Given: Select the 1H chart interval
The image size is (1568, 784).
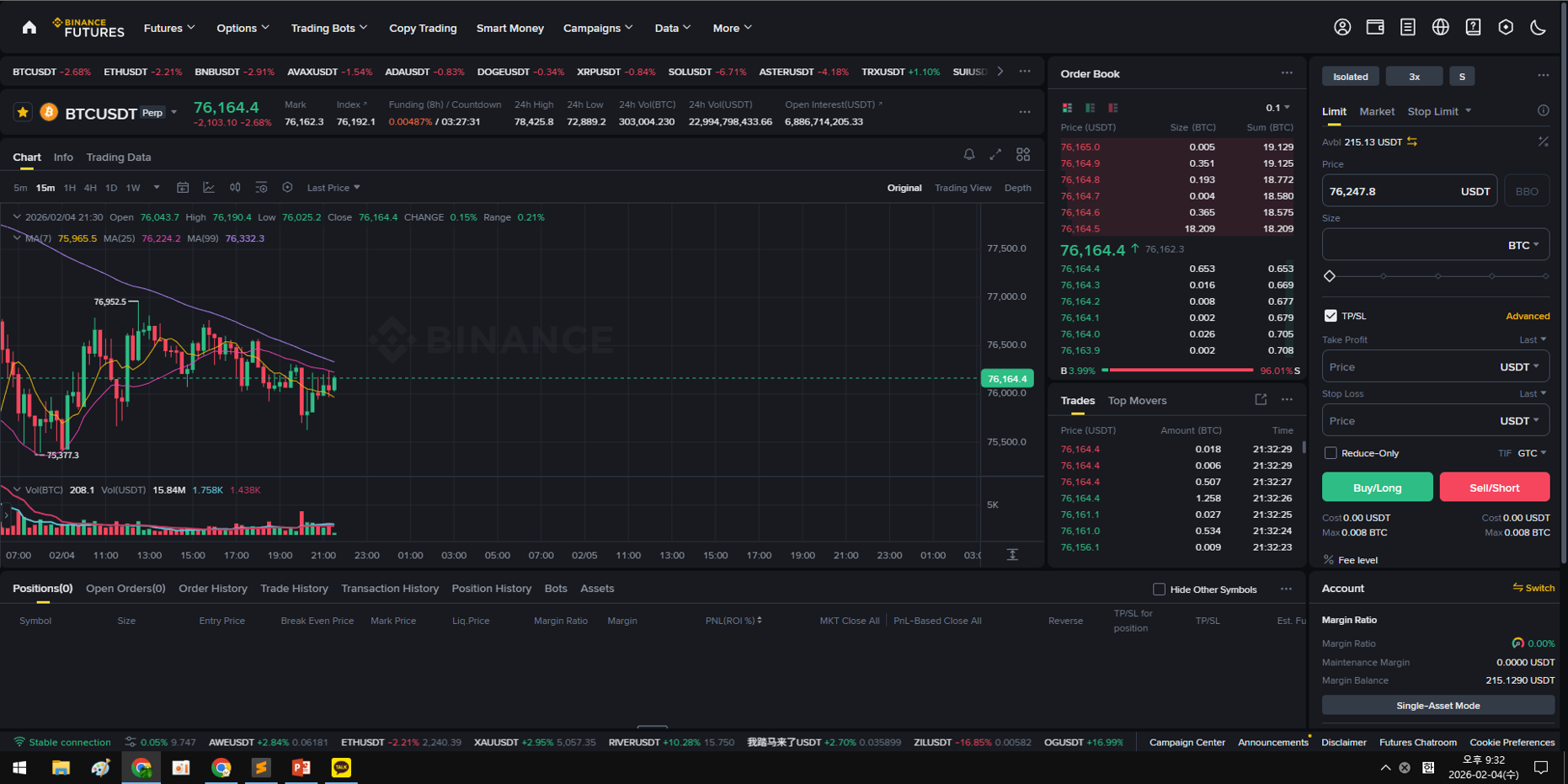Looking at the screenshot, I should pyautogui.click(x=70, y=188).
